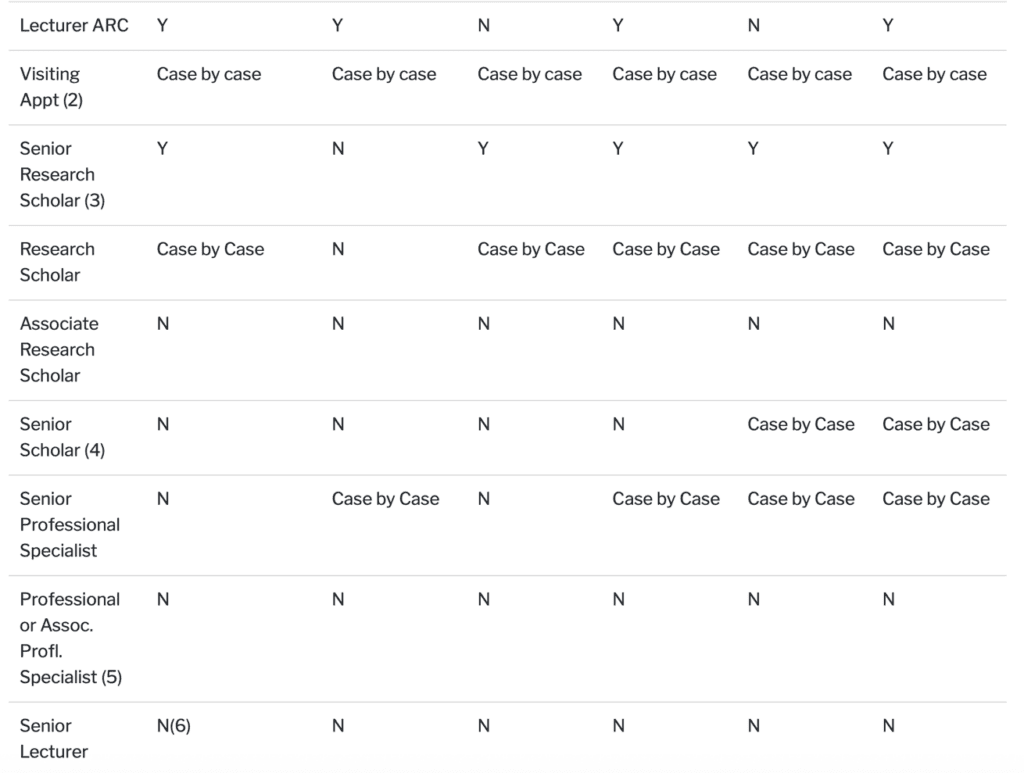
Task: Click the N(6) cell for Senior Lecturer
Action: coord(174,726)
